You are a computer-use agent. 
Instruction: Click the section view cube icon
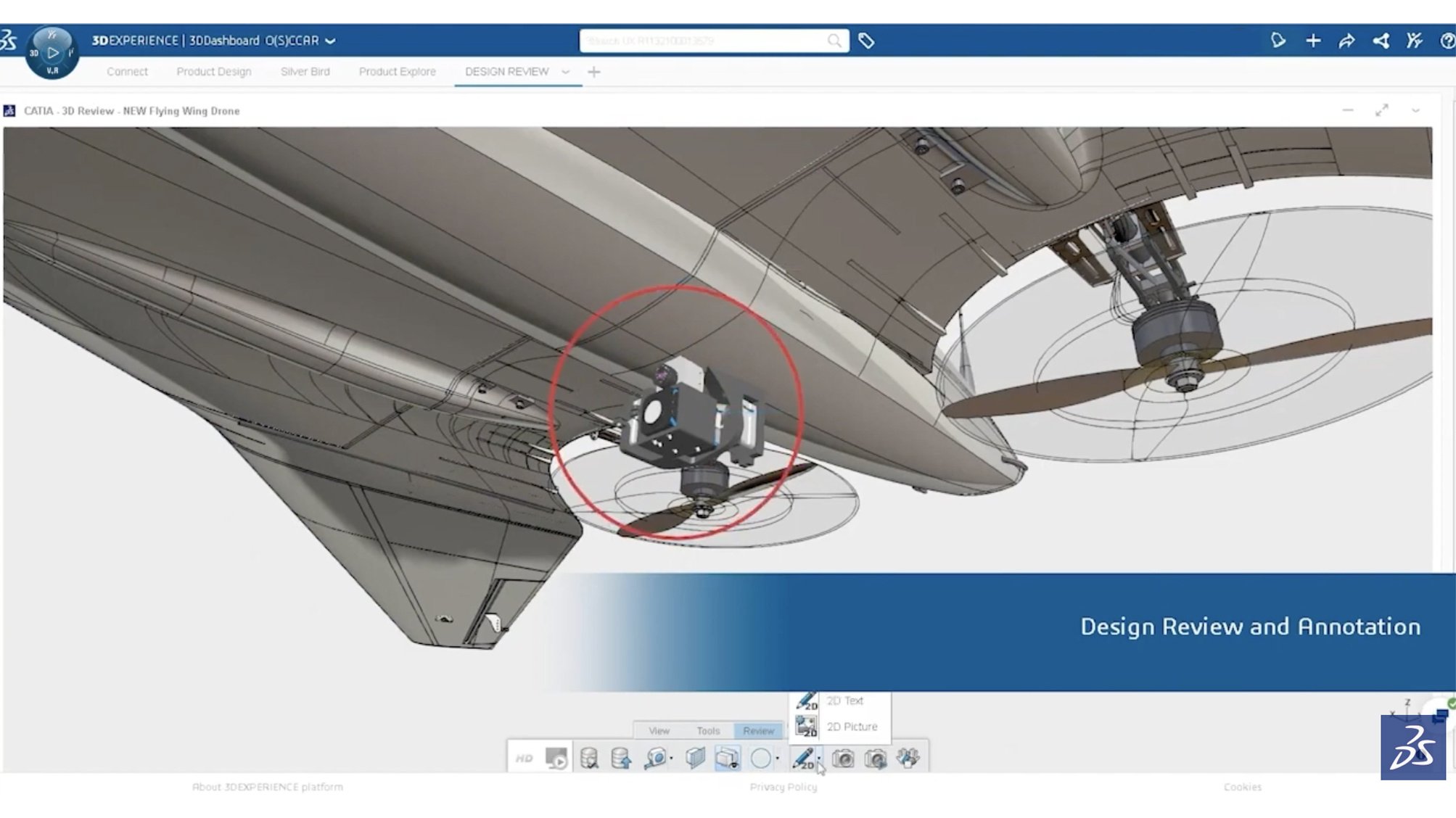click(x=695, y=759)
